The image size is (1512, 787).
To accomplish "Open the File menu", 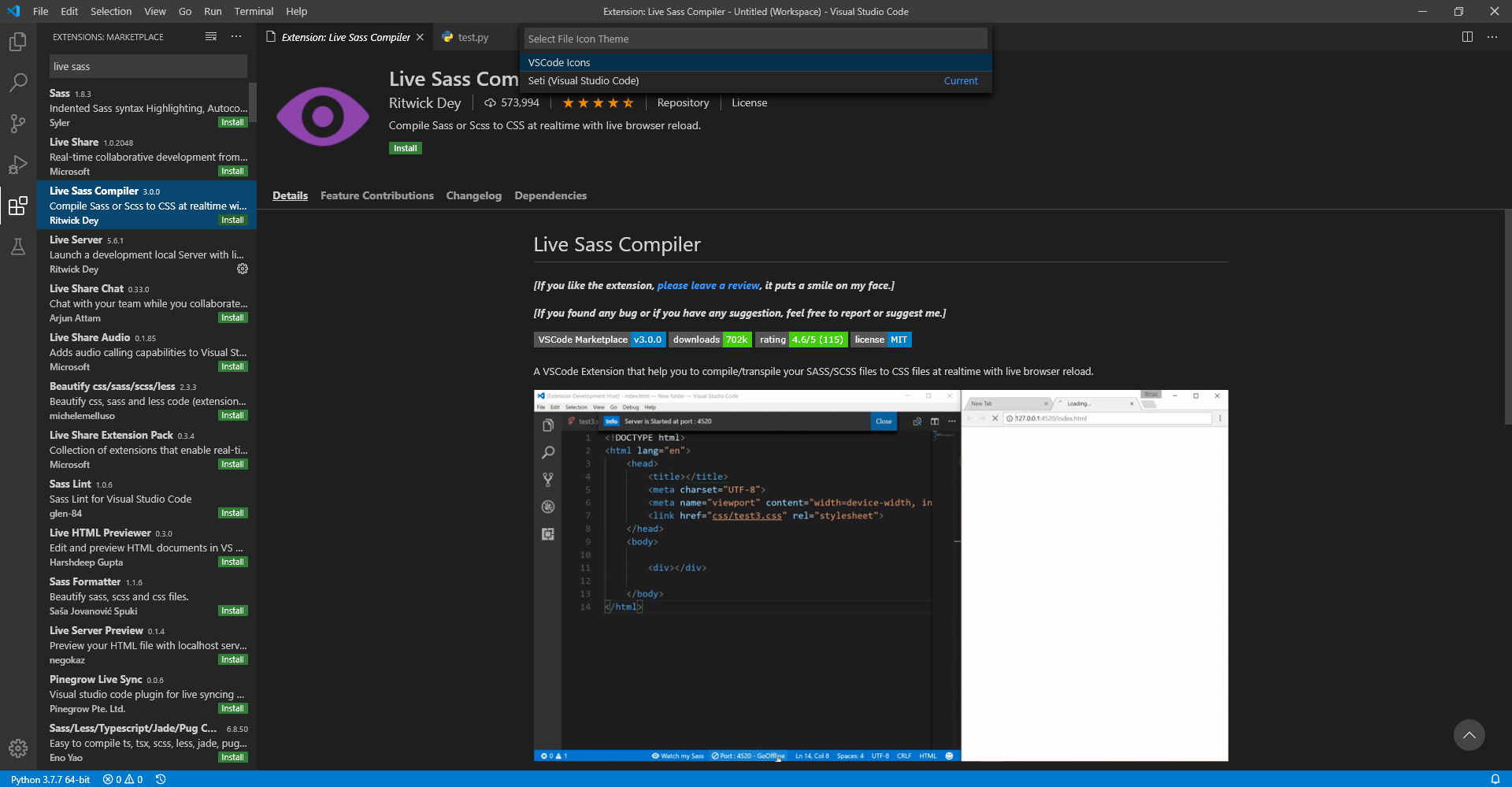I will click(41, 11).
